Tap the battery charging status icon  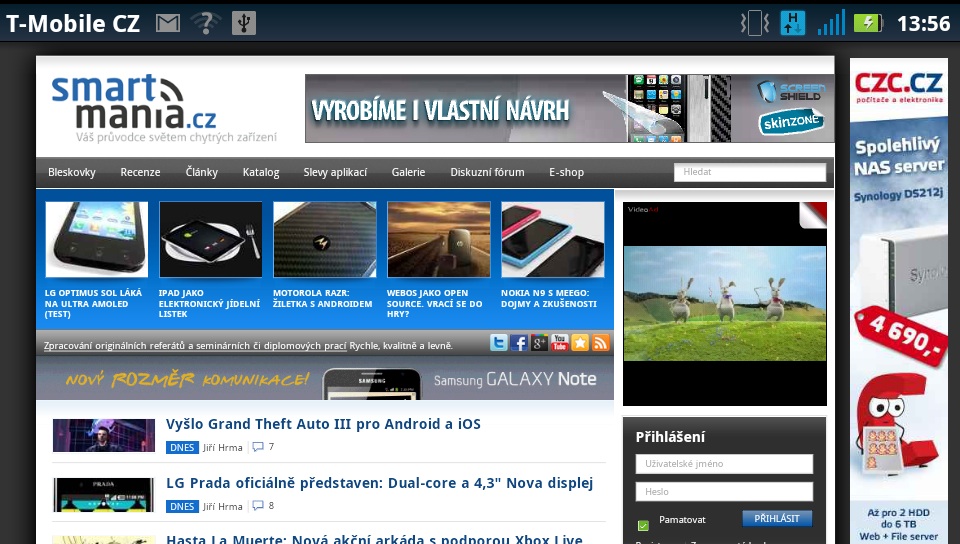[x=868, y=23]
